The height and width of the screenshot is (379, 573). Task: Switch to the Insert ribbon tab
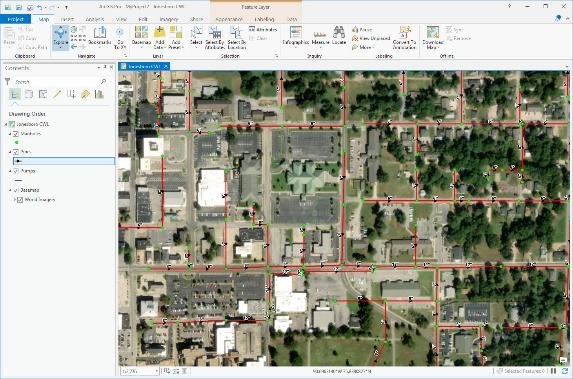(67, 19)
